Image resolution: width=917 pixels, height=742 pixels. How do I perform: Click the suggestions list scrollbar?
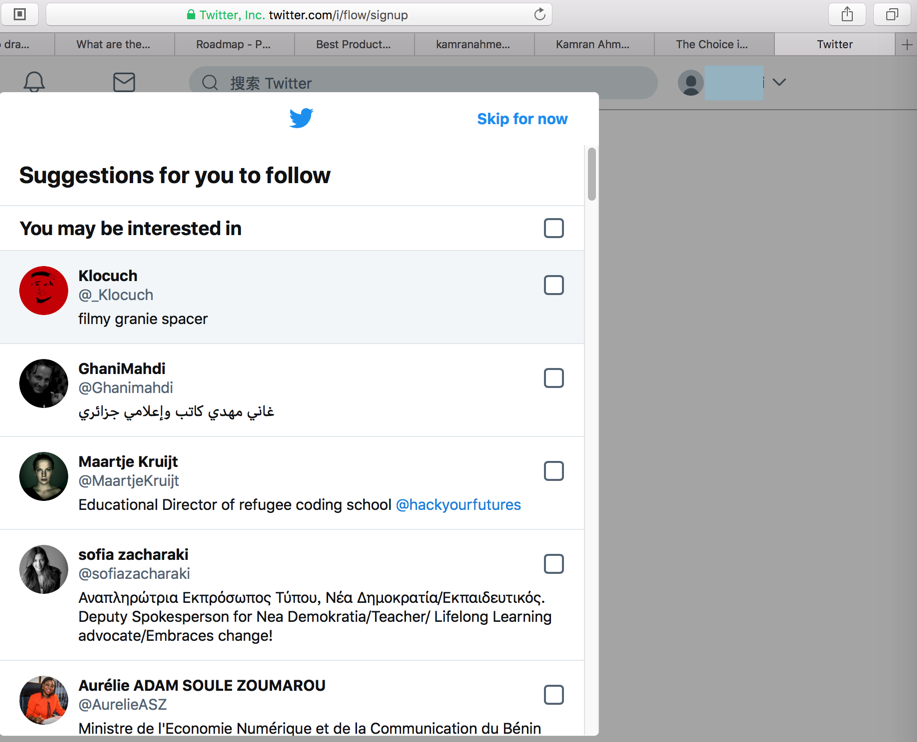592,174
